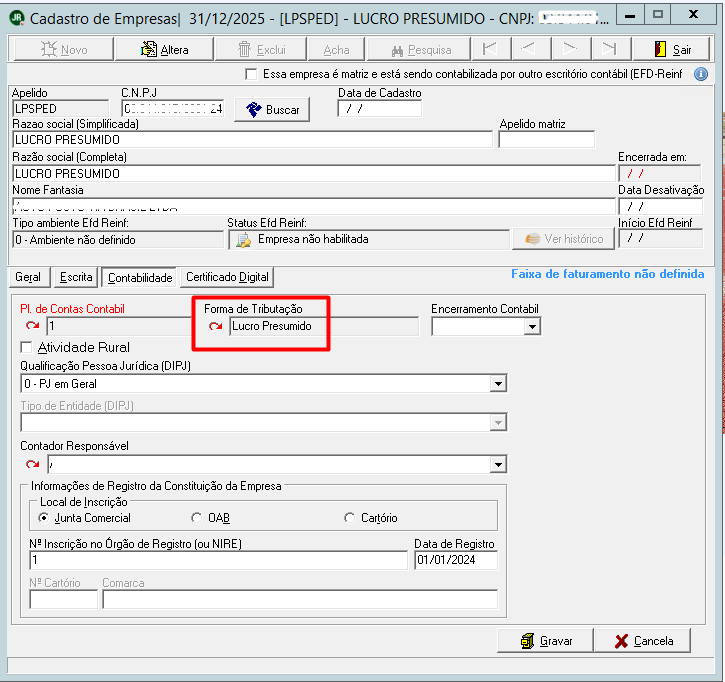The image size is (725, 682).
Task: Select the OAB radio button
Action: 197,518
